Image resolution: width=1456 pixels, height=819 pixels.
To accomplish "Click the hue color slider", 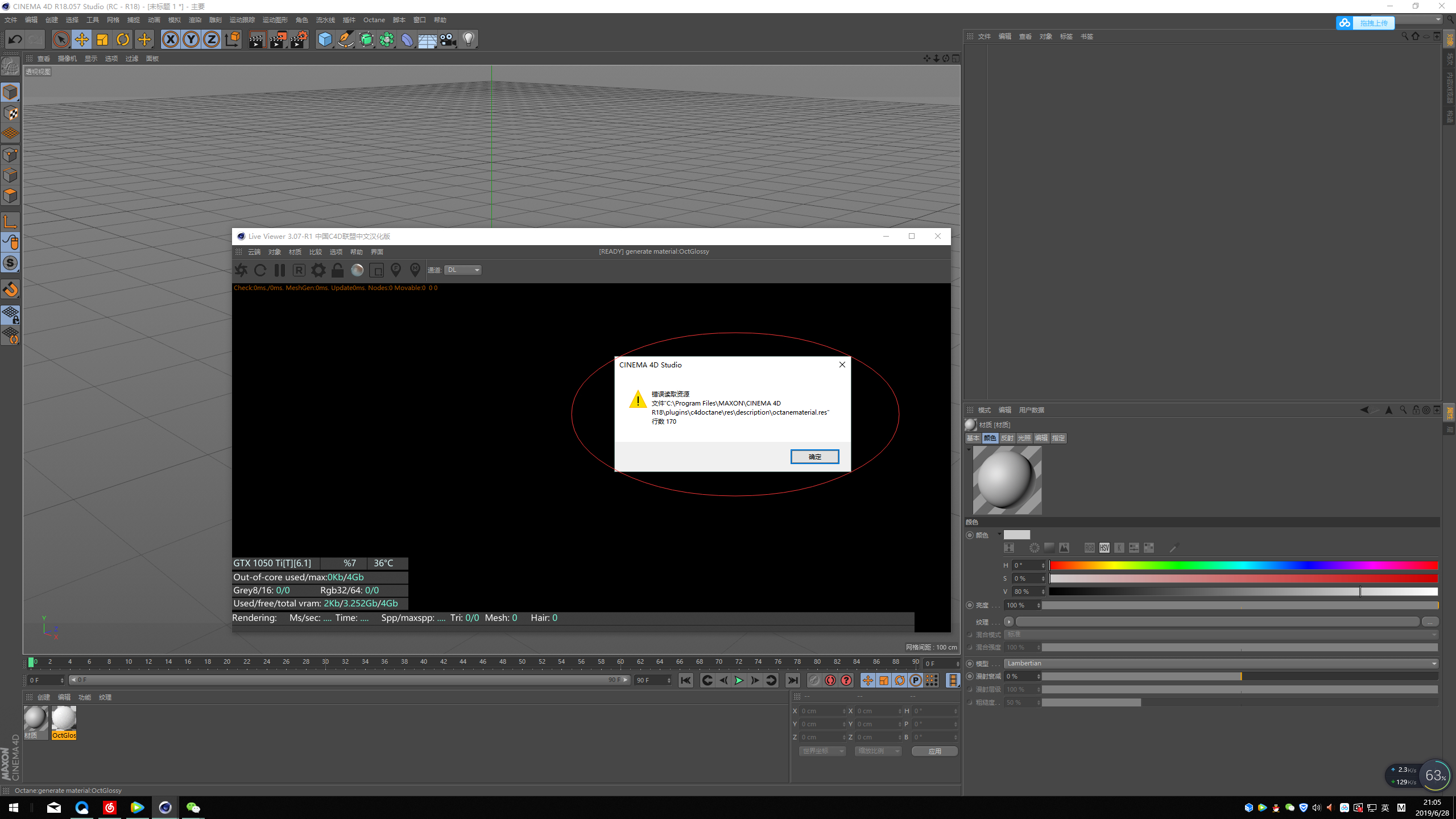I will click(1243, 565).
